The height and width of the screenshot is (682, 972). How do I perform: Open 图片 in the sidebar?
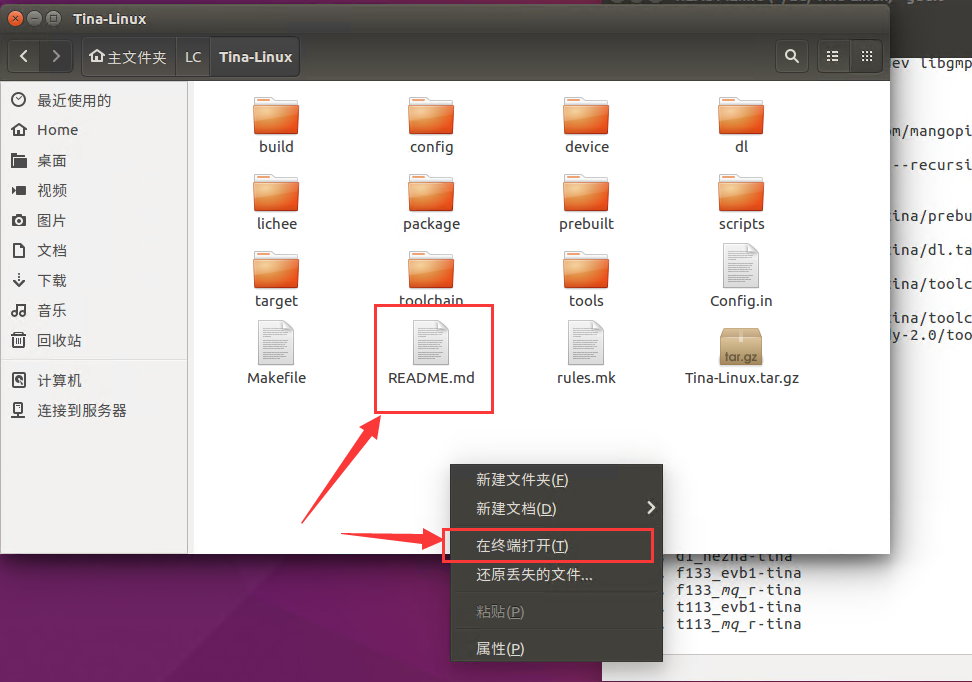click(x=94, y=220)
